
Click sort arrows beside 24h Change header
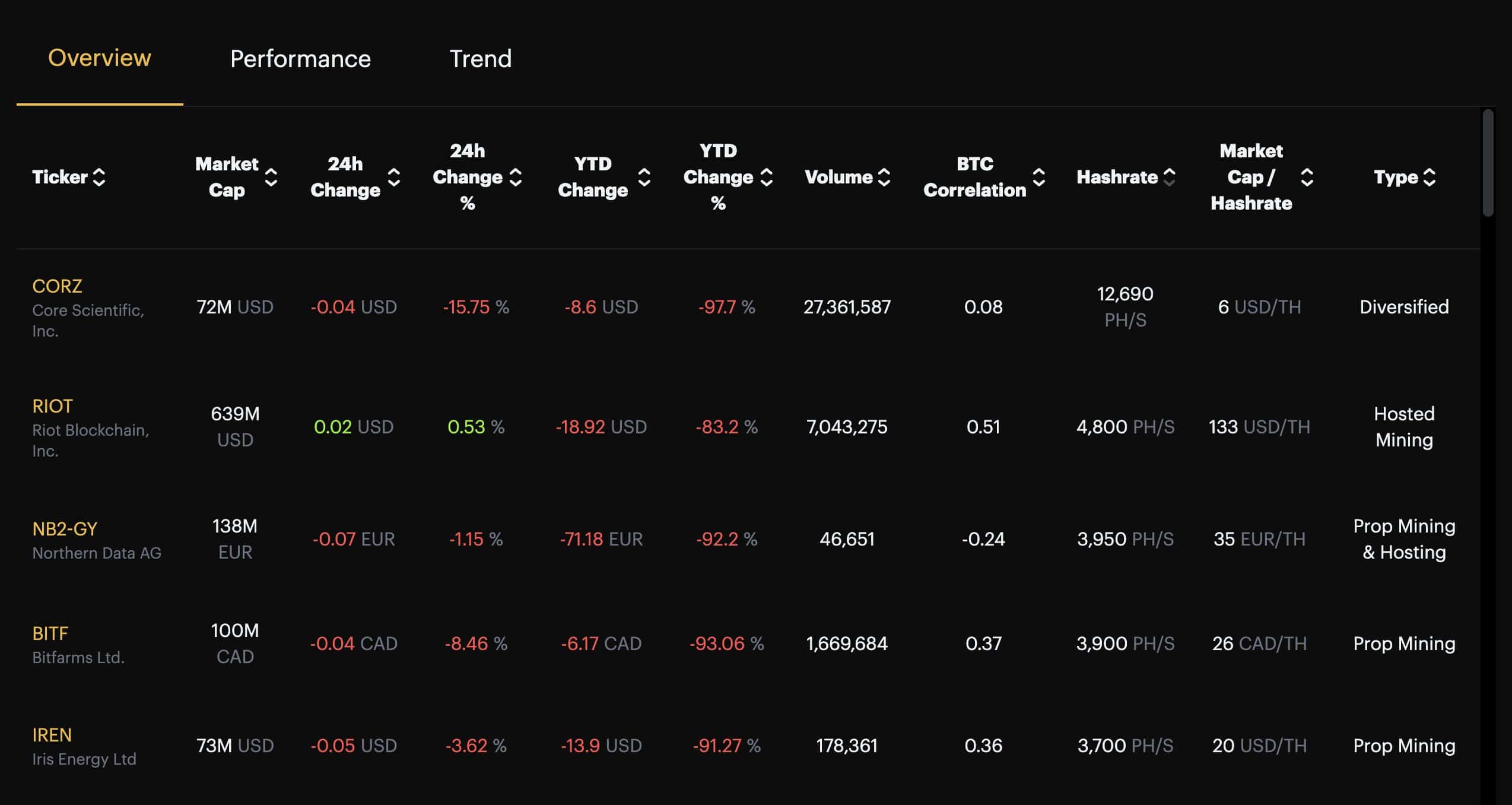(393, 177)
